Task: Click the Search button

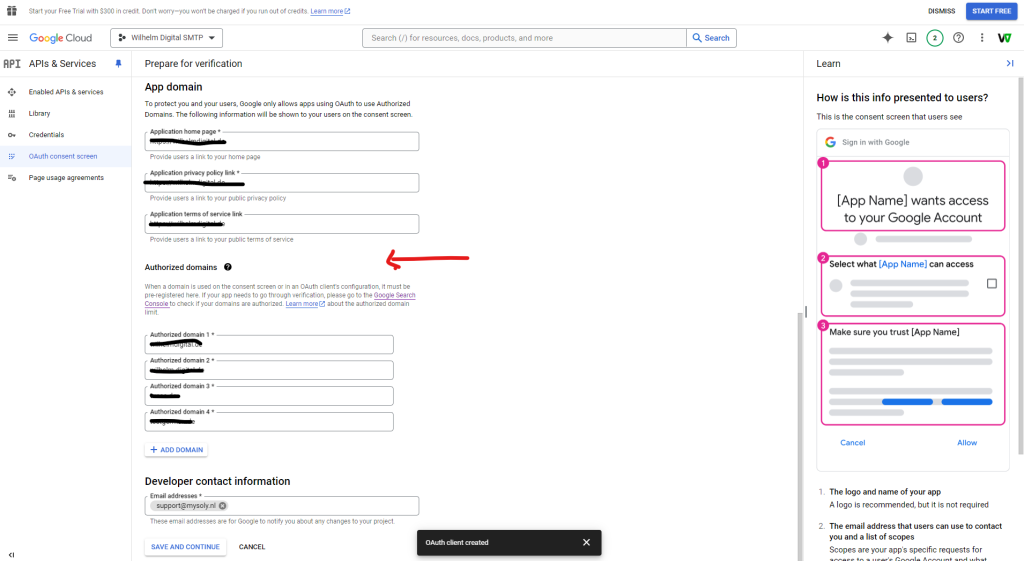Action: pos(711,38)
